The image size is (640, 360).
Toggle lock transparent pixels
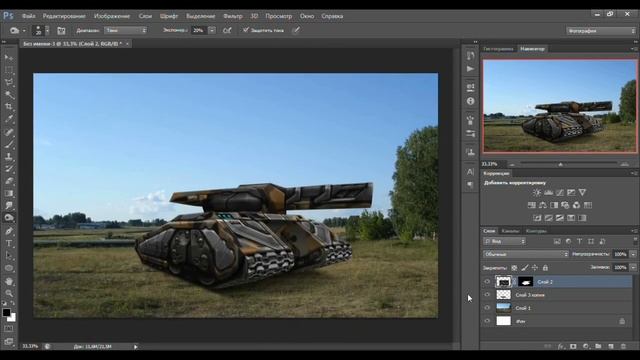pyautogui.click(x=514, y=268)
